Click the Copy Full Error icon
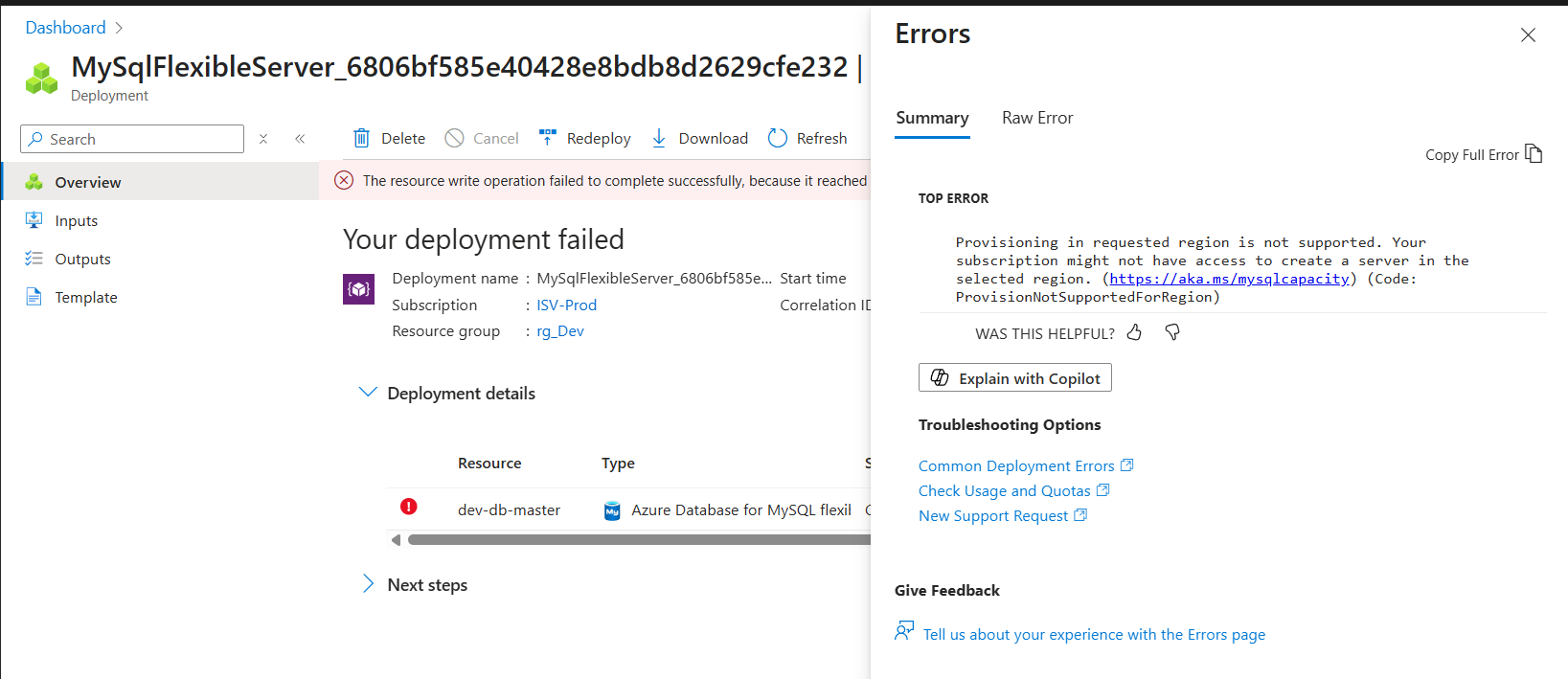The height and width of the screenshot is (679, 1568). (1534, 153)
